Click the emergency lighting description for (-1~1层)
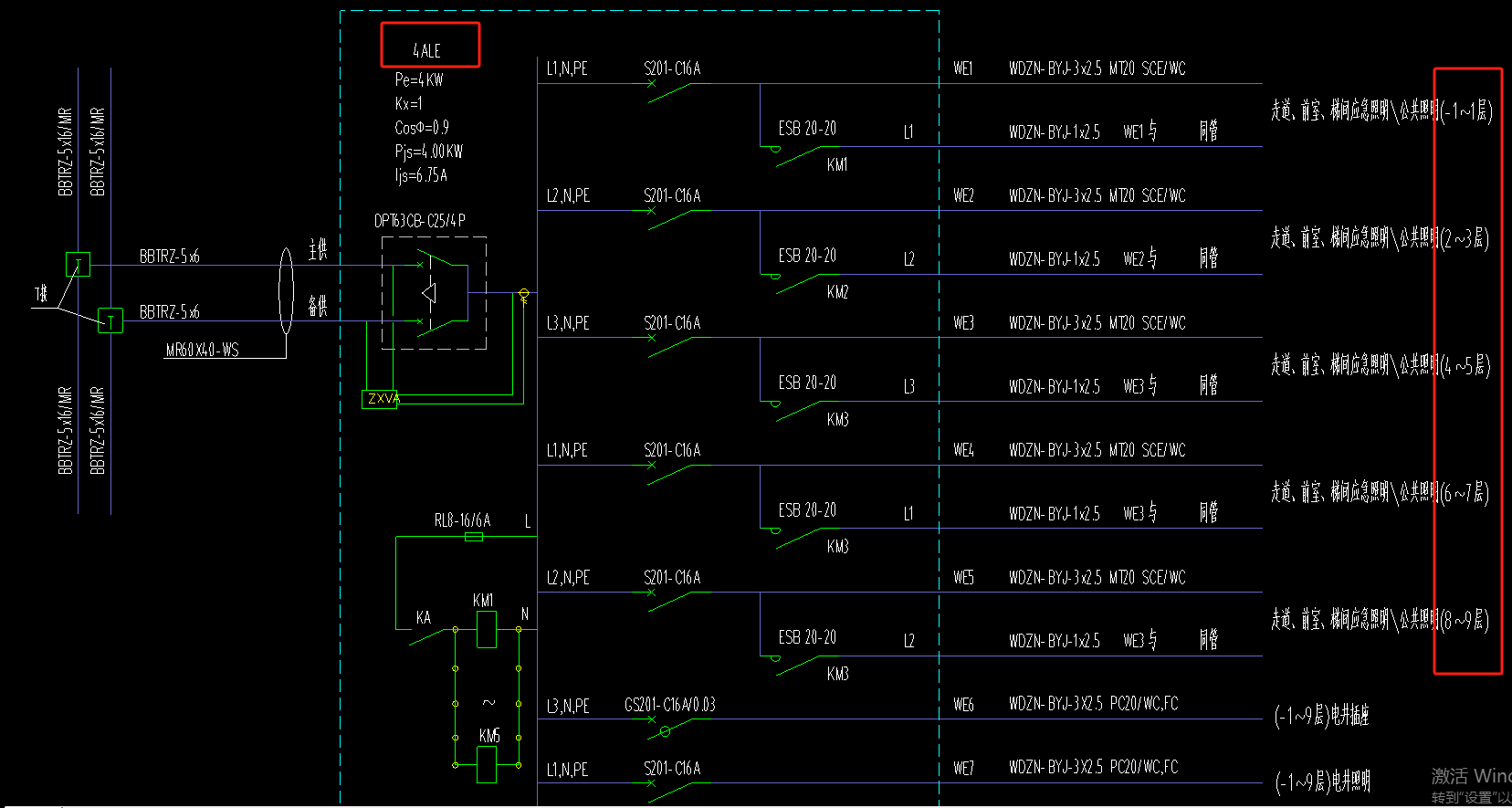1512x808 pixels. 1381,111
